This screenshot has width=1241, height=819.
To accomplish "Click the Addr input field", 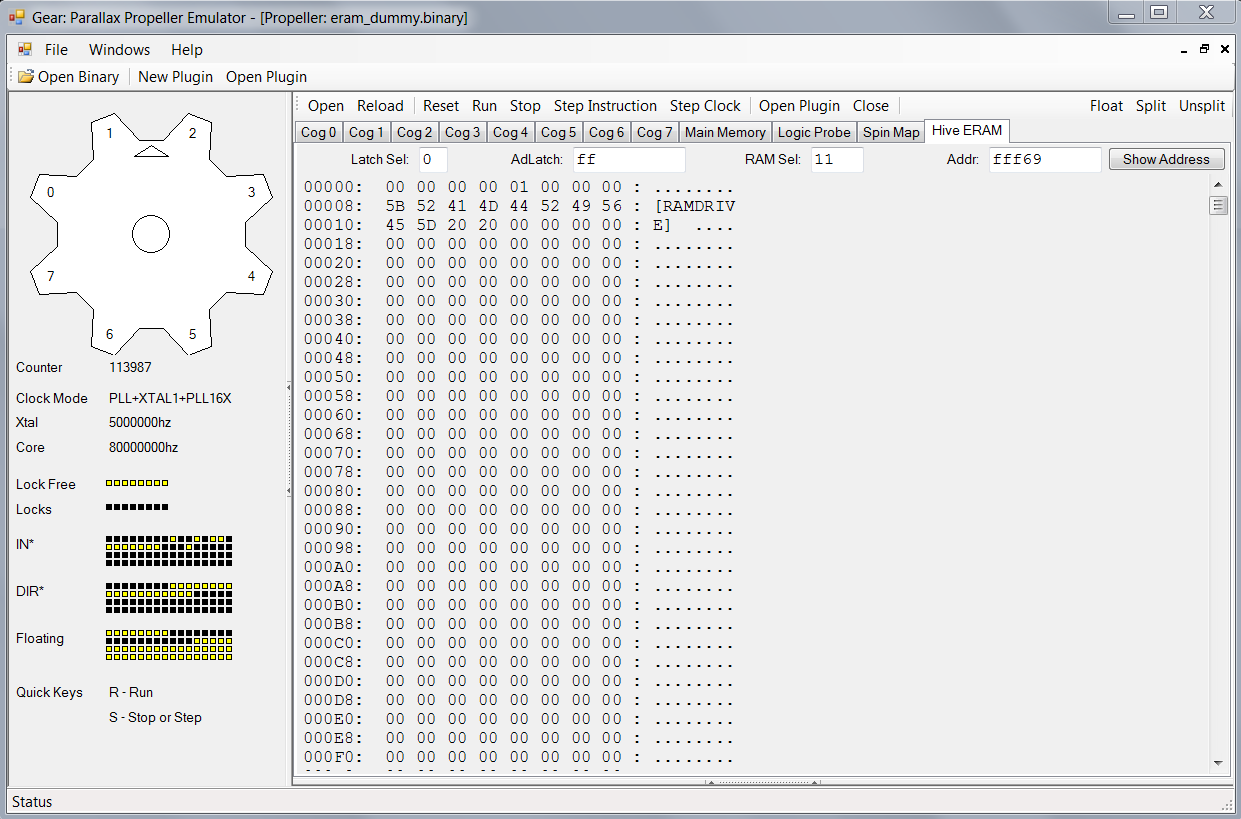I will point(1044,160).
